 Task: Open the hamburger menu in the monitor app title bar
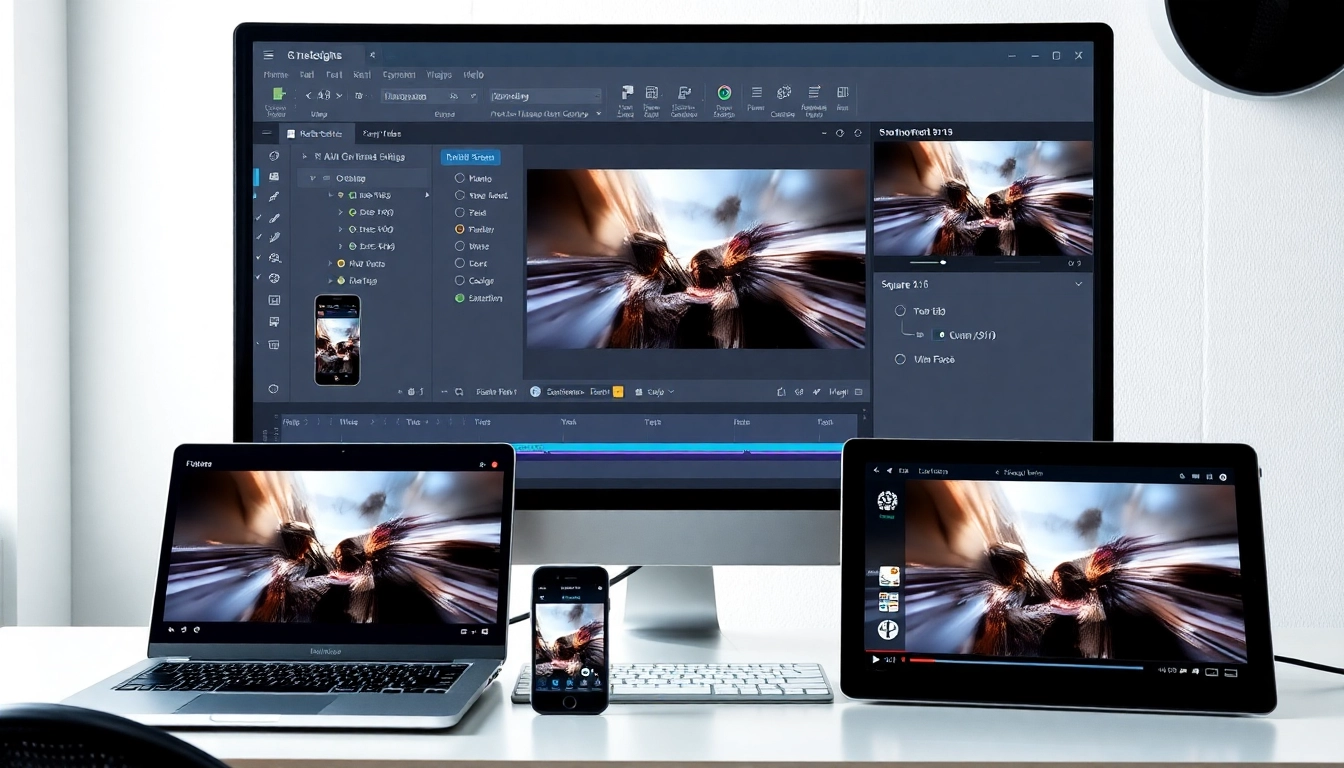click(268, 56)
